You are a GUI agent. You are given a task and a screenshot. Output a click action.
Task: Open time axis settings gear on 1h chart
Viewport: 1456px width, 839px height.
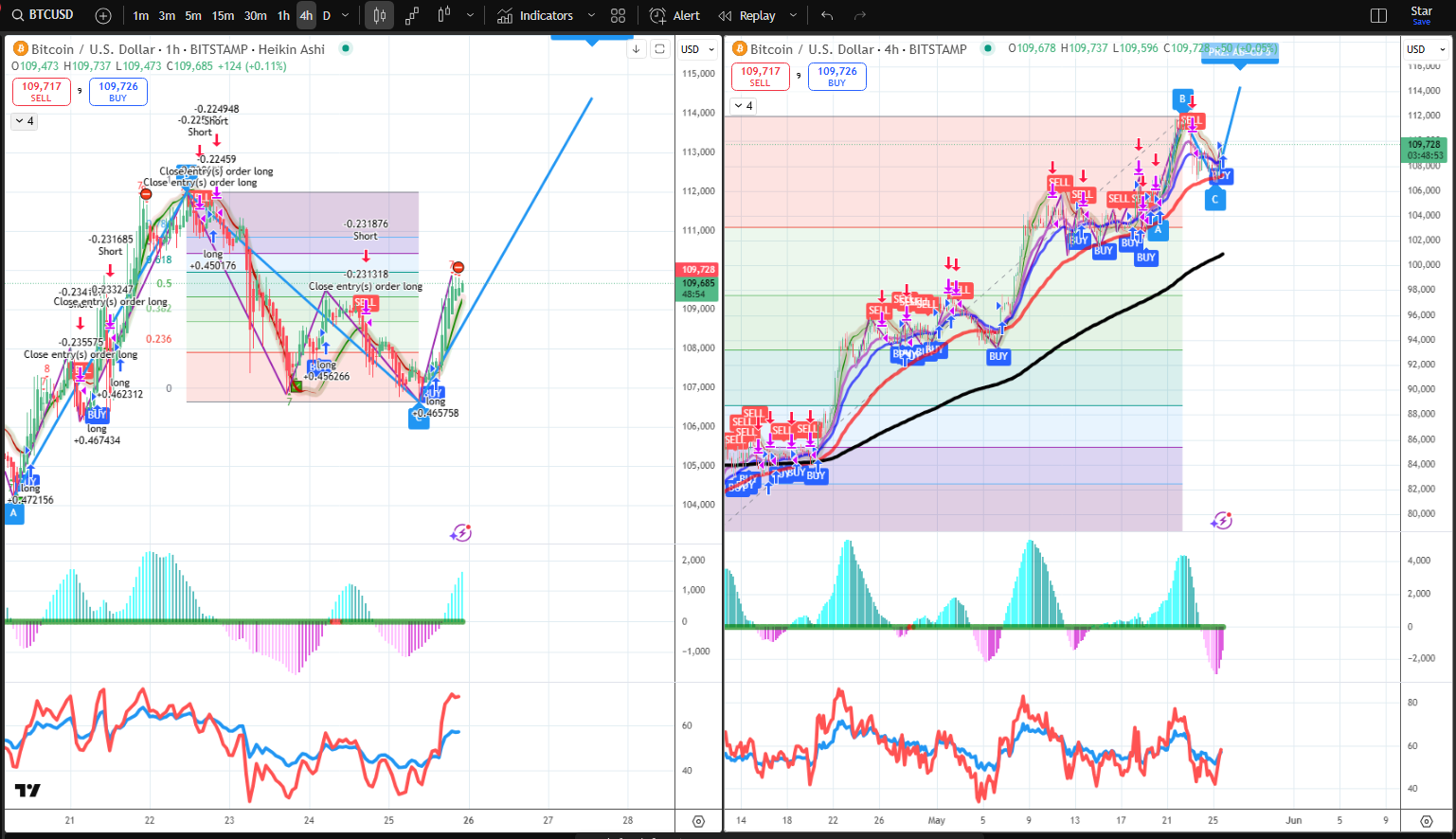pos(698,821)
